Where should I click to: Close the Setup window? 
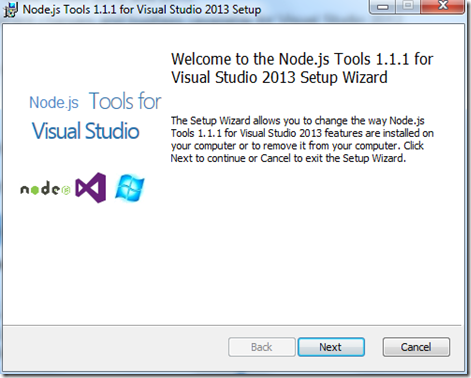pyautogui.click(x=442, y=6)
